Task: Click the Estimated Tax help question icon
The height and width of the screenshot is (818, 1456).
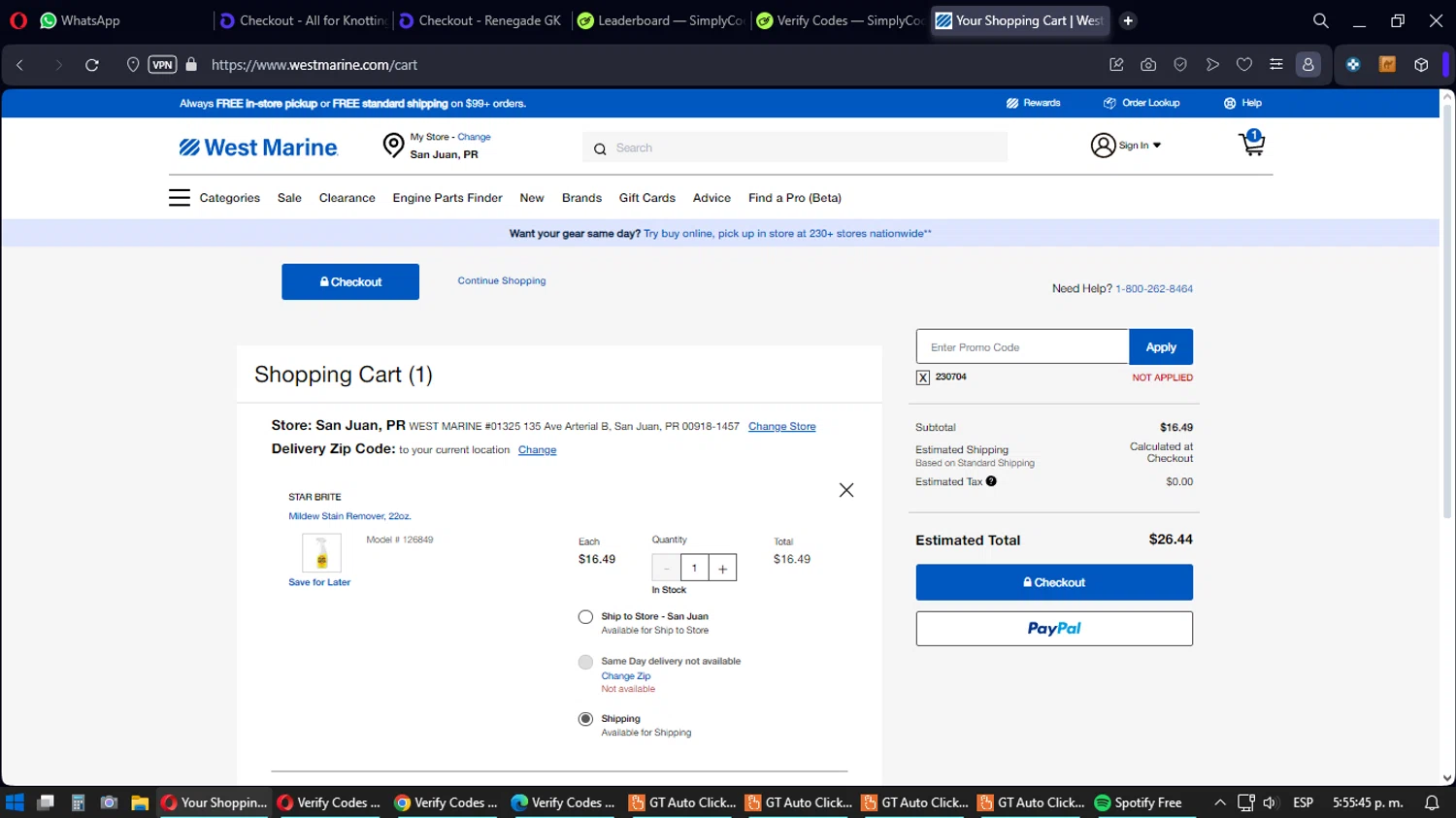Action: click(991, 481)
